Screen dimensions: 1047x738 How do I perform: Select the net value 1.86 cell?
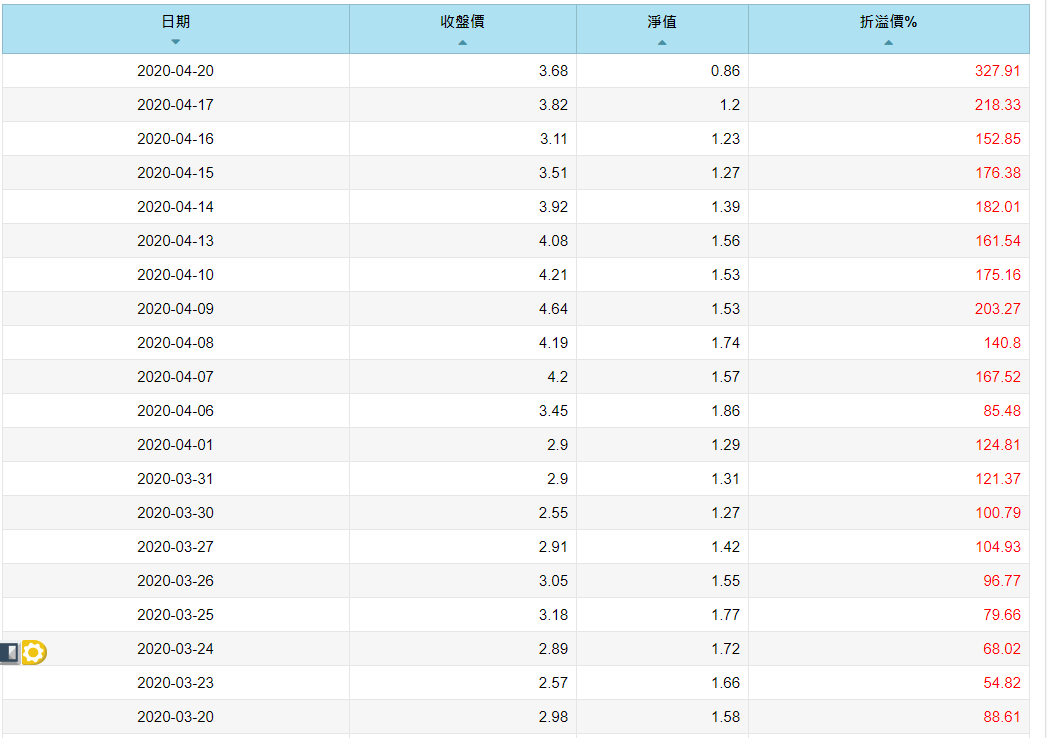pos(725,411)
